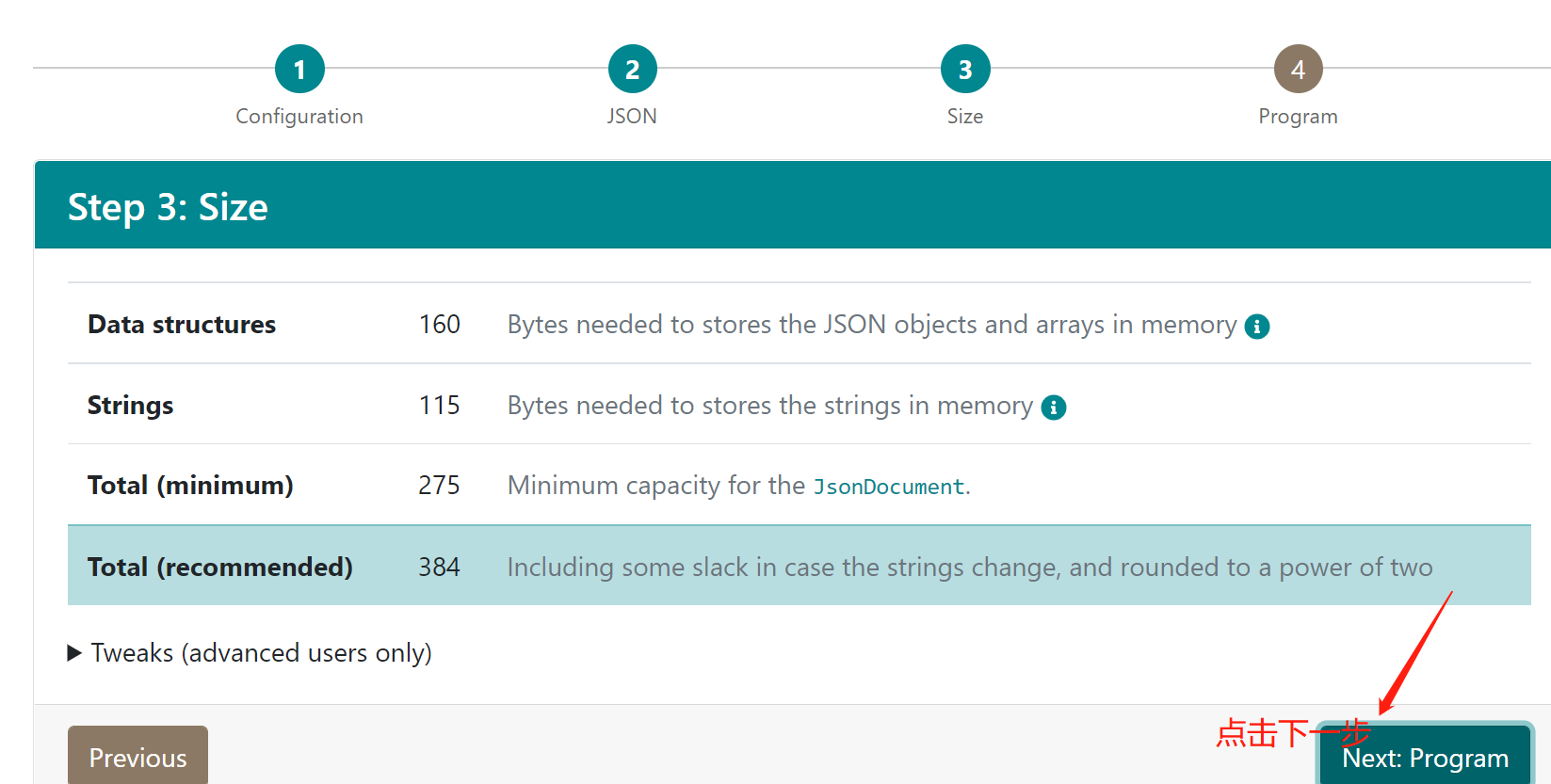Click 'Bytes needed to stores the strings' text
Viewport: 1551px width, 784px height.
[x=770, y=406]
